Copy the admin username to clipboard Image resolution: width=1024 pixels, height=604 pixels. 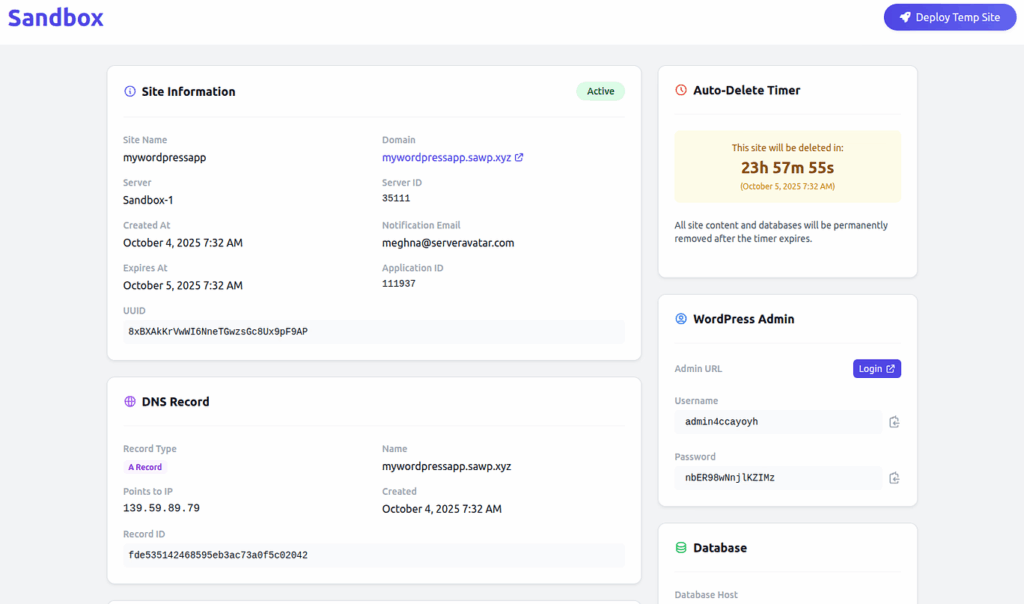894,422
